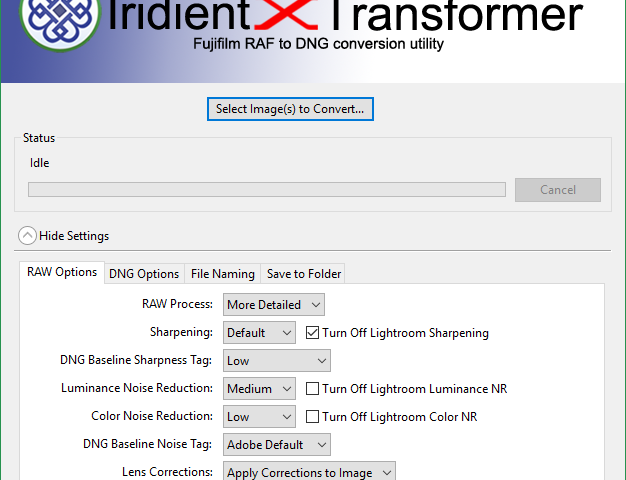Open DNG Baseline Noise Tag dropdown

(277, 444)
